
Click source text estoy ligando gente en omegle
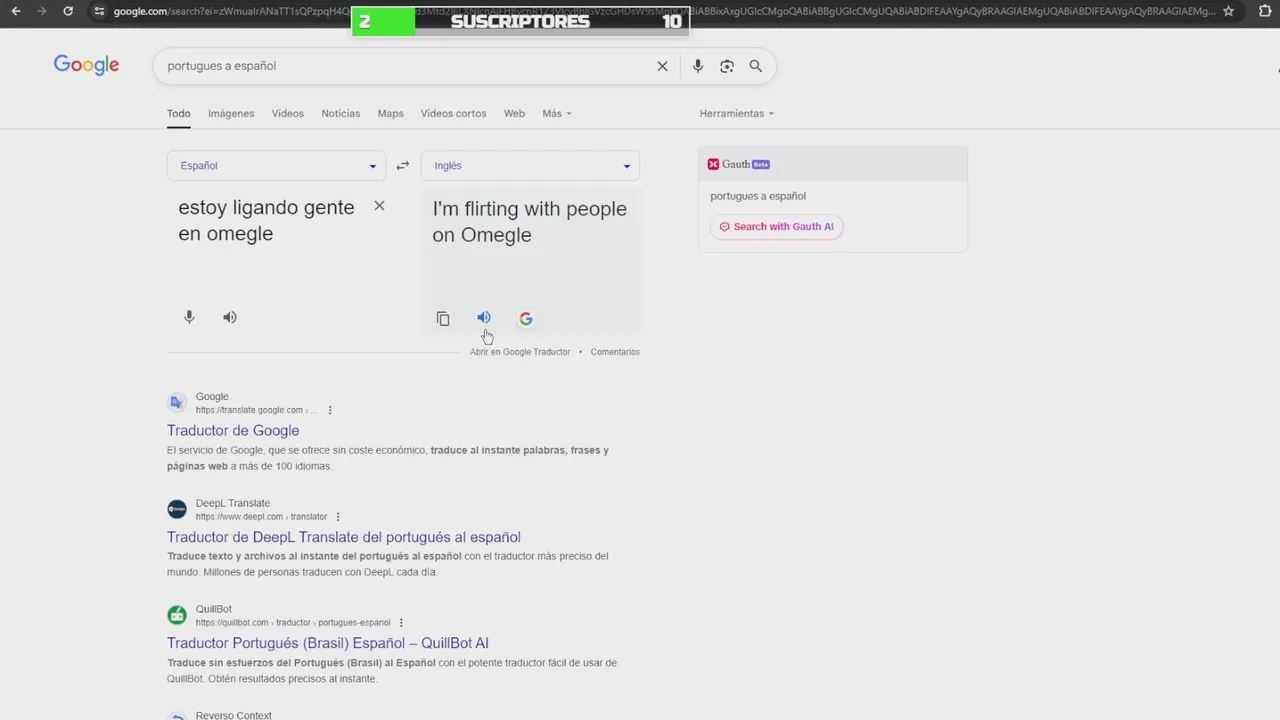[266, 220]
